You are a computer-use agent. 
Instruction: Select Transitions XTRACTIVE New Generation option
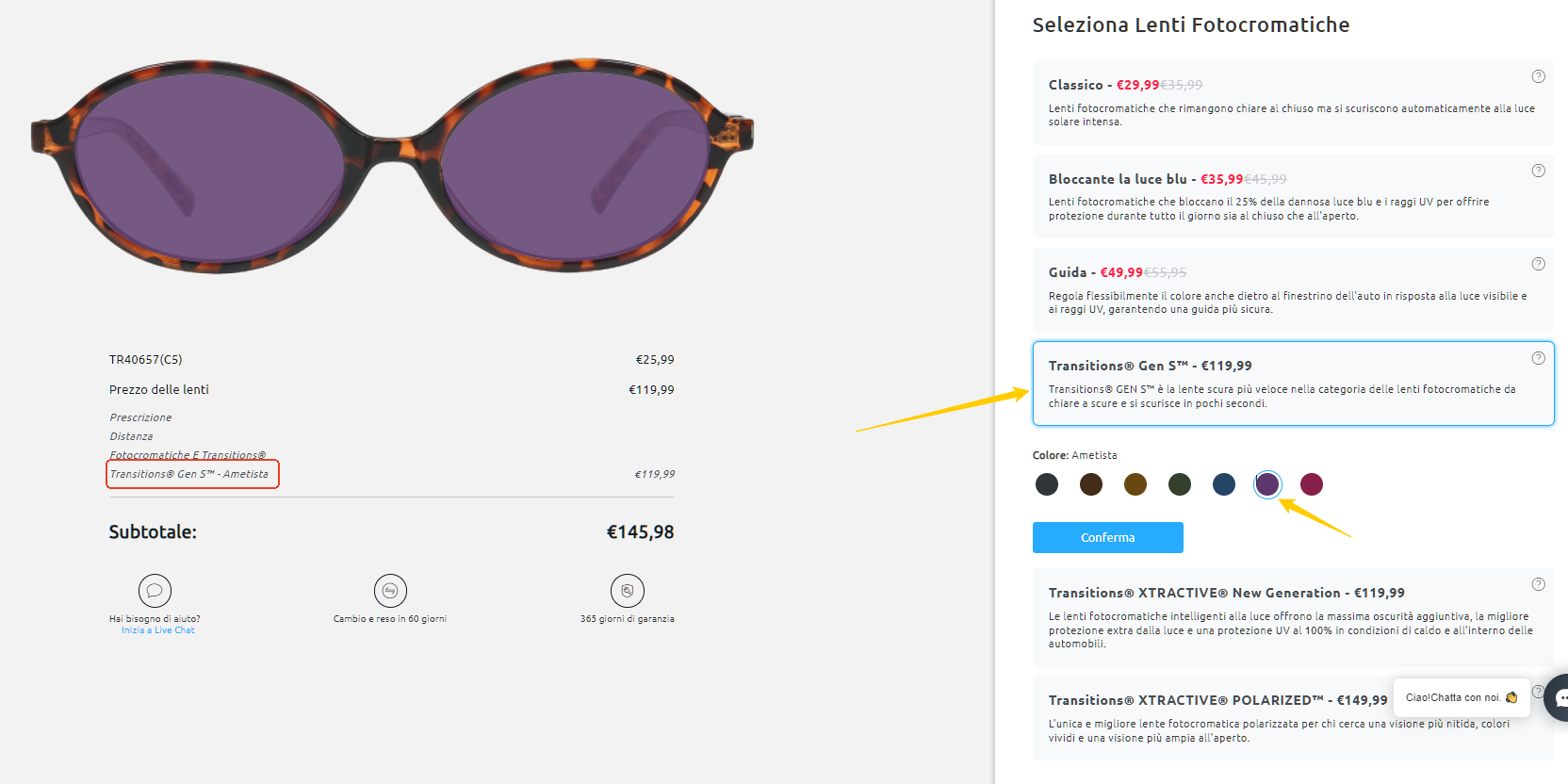coord(1293,617)
